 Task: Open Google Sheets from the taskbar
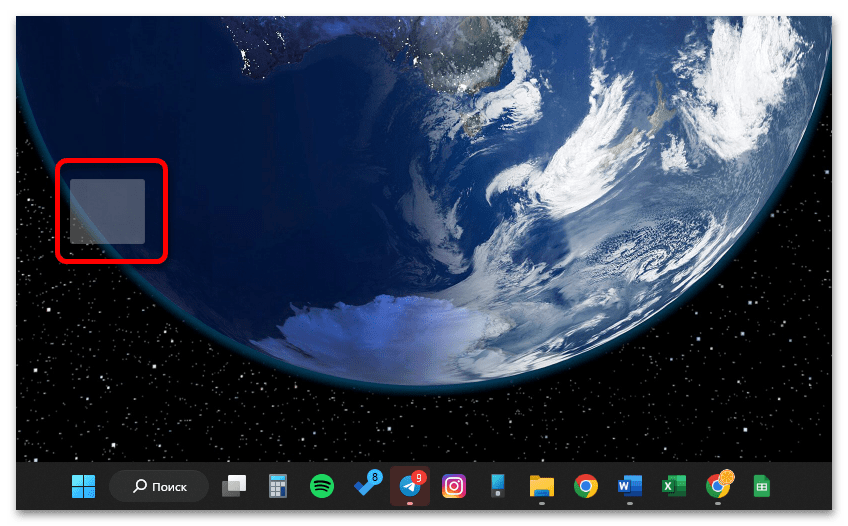(761, 487)
